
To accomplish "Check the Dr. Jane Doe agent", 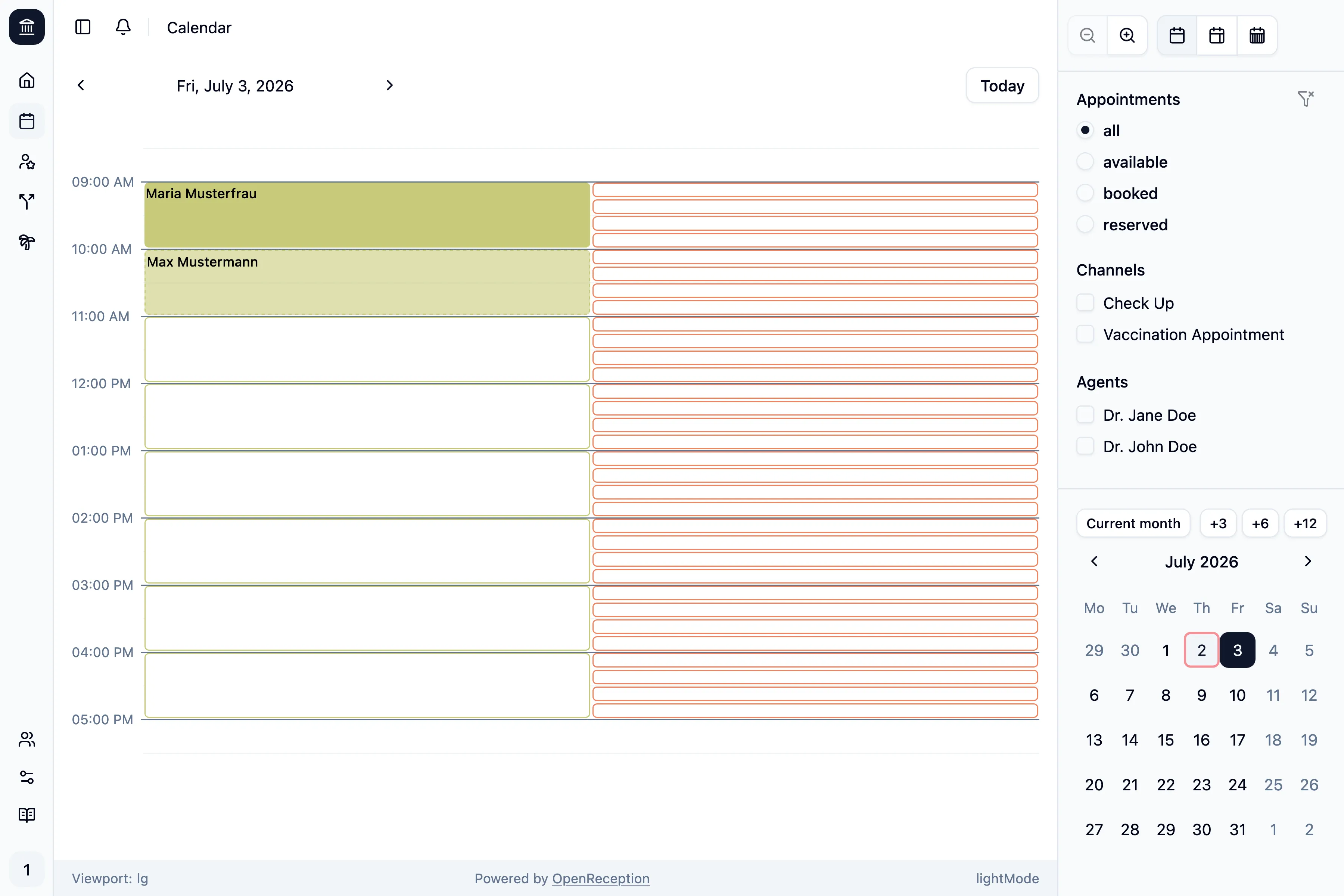I will point(1085,415).
